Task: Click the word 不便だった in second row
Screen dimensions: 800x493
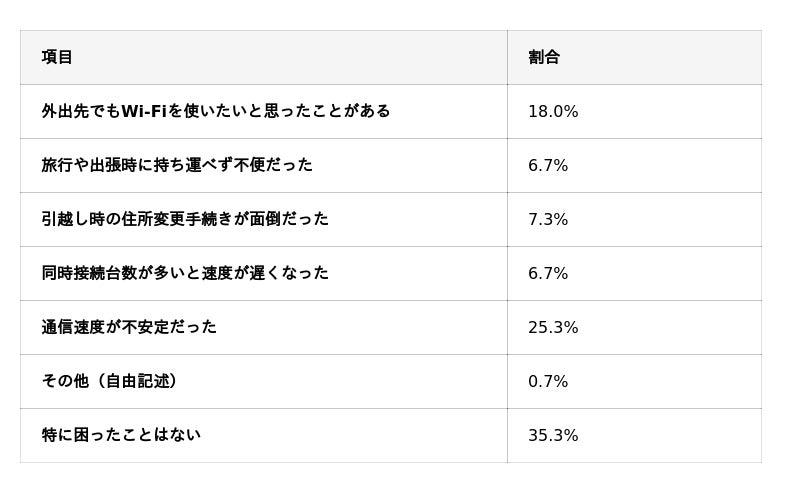Action: 273,165
